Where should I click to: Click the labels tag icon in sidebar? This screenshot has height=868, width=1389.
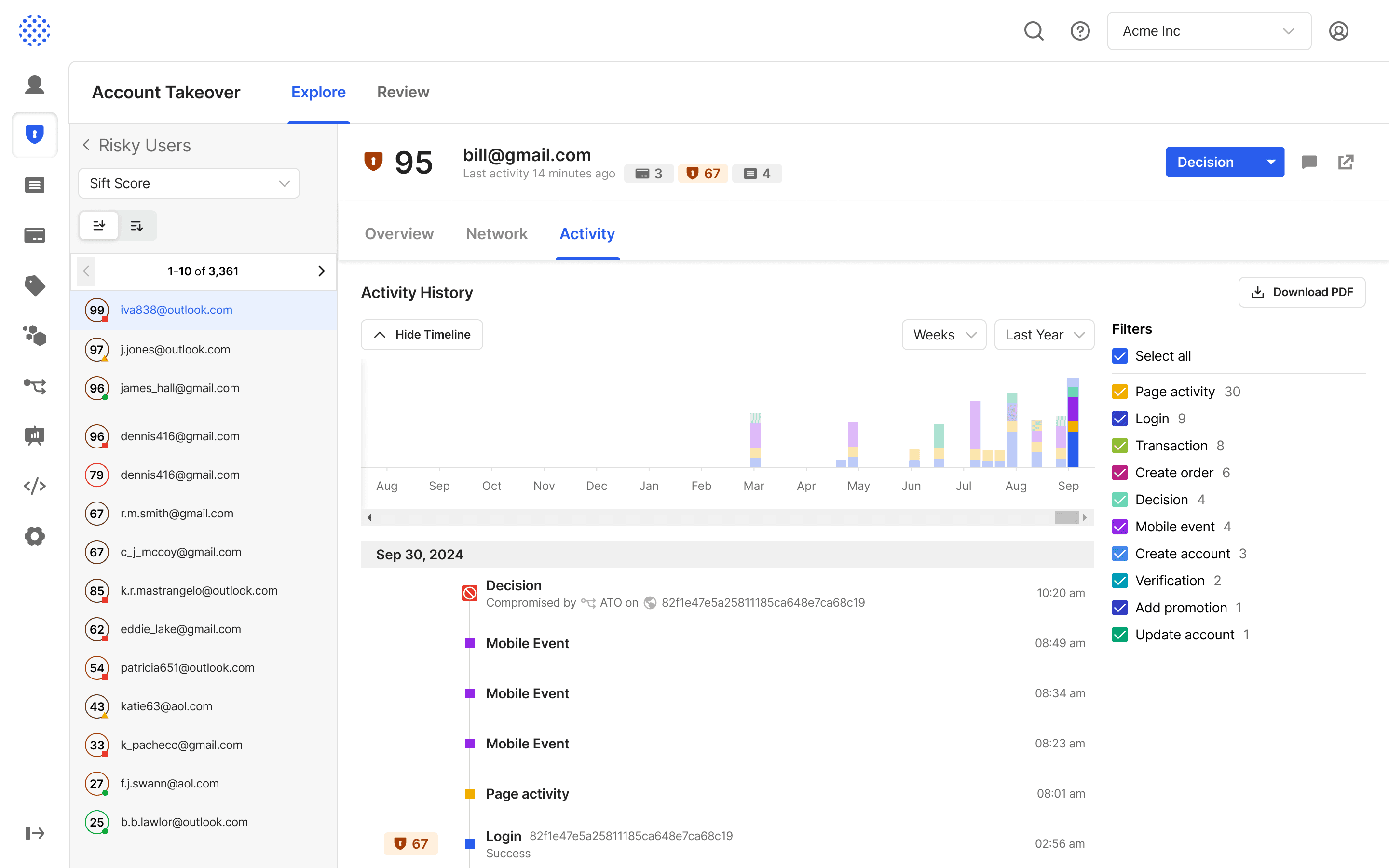point(34,285)
